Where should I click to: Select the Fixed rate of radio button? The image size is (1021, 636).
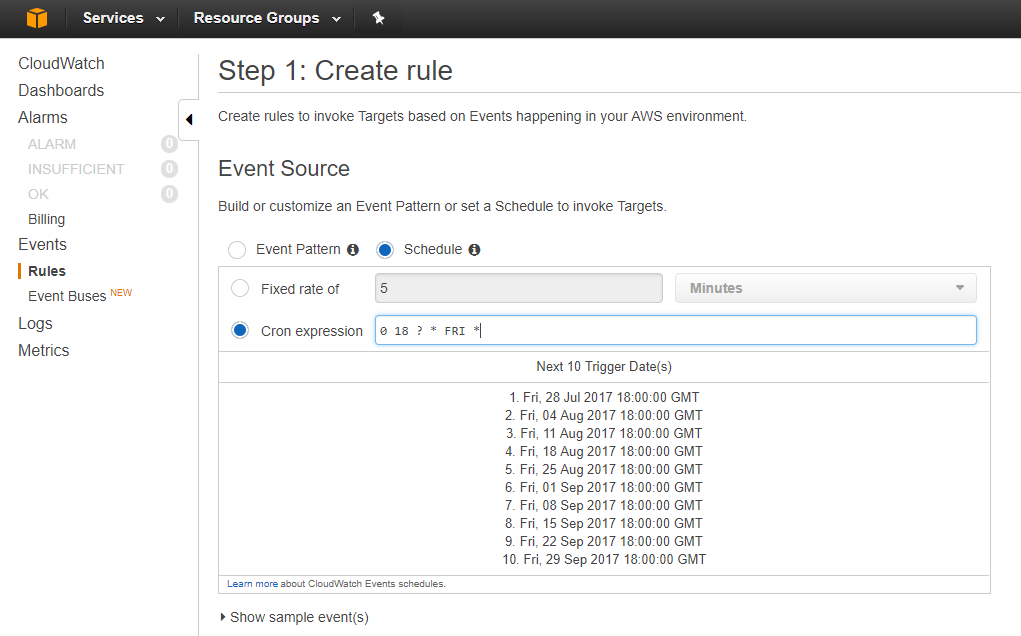click(240, 289)
